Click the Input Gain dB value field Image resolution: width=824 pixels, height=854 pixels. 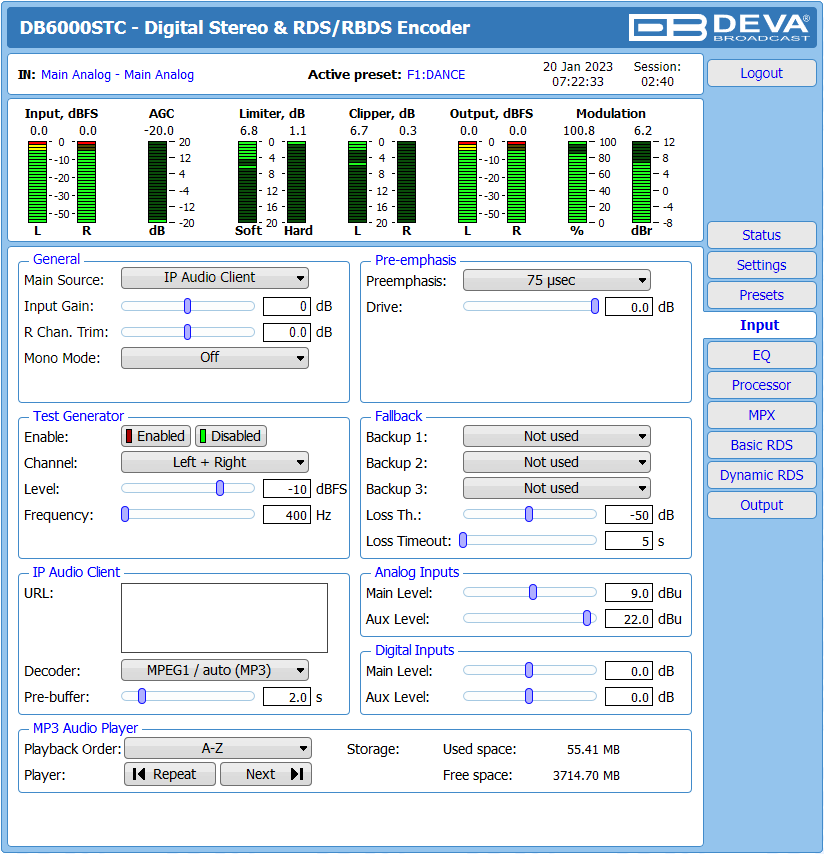point(287,307)
